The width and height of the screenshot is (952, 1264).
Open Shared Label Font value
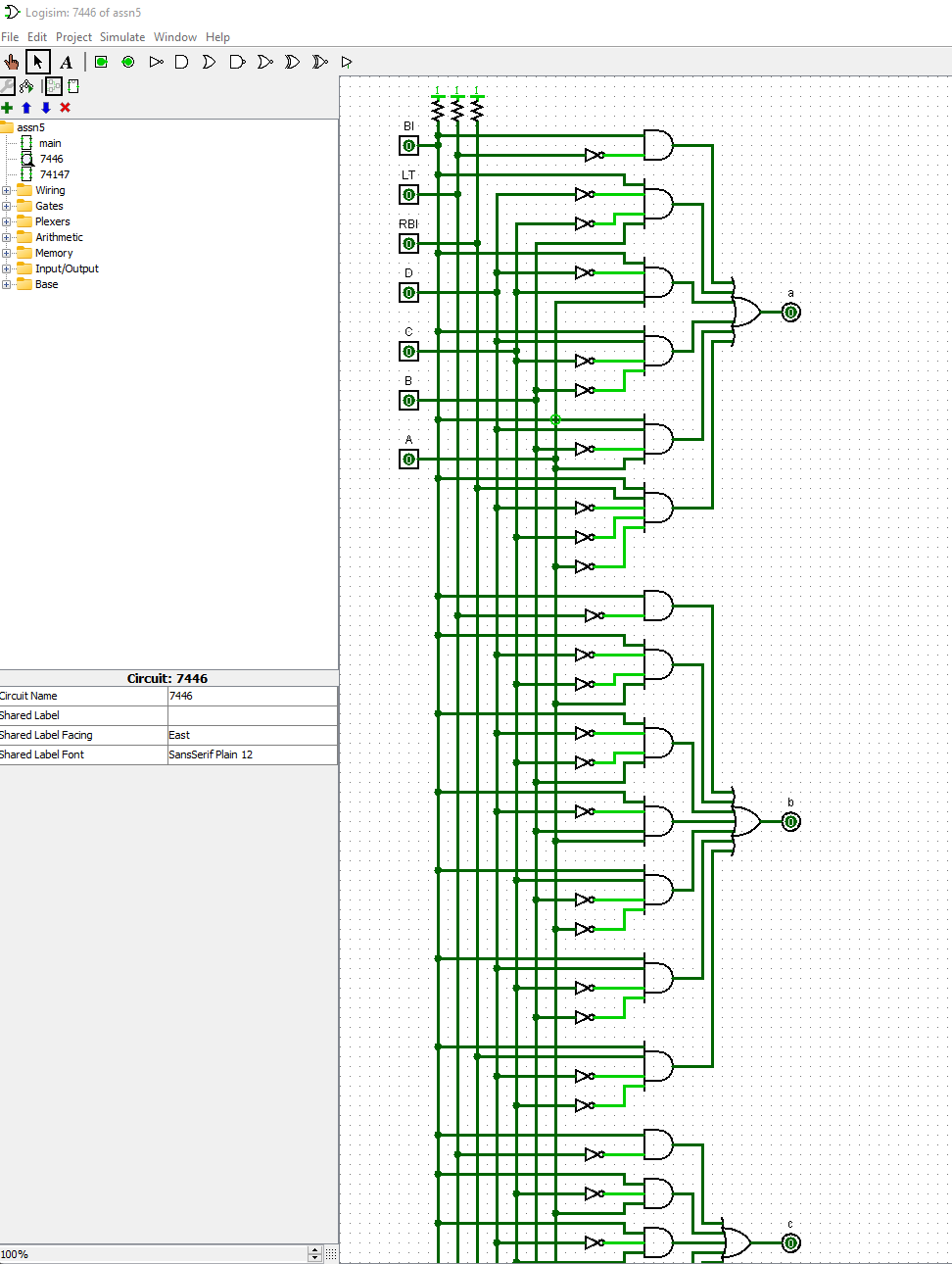click(253, 754)
